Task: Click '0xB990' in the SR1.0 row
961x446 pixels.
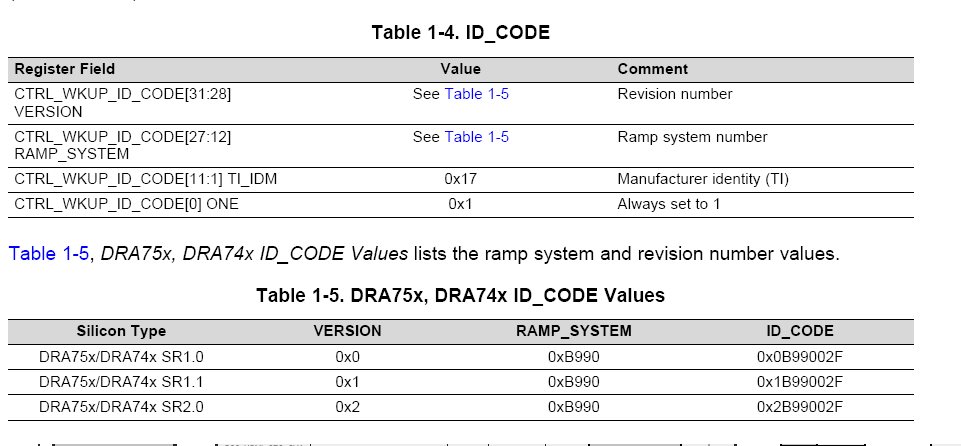Action: [x=574, y=357]
